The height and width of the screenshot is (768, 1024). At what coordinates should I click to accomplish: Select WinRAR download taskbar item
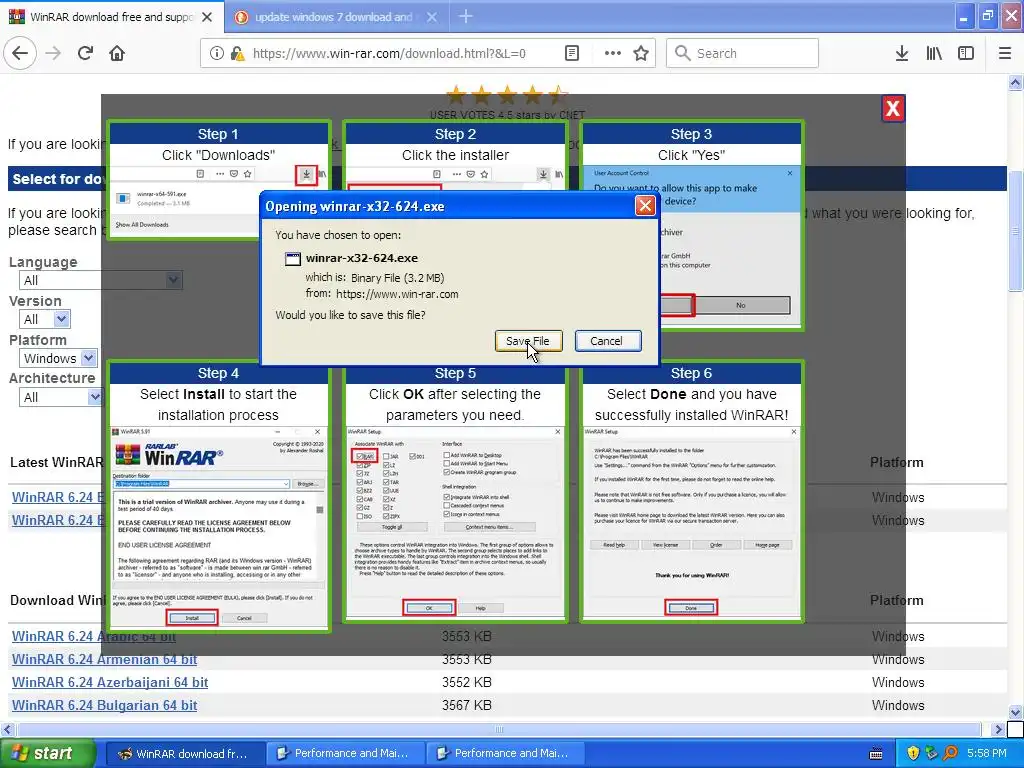184,754
